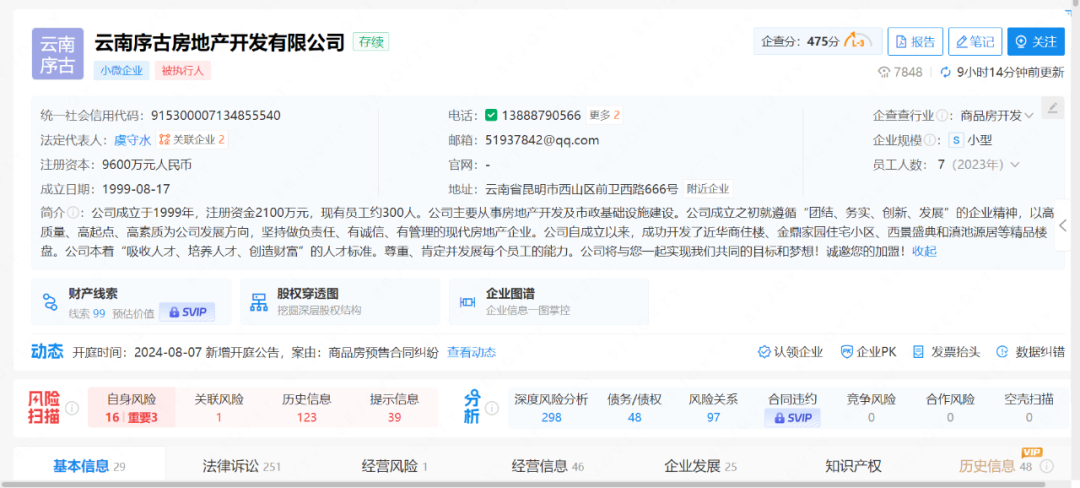Click info icon next to 企查查行业
The image size is (1080, 488).
coord(941,116)
